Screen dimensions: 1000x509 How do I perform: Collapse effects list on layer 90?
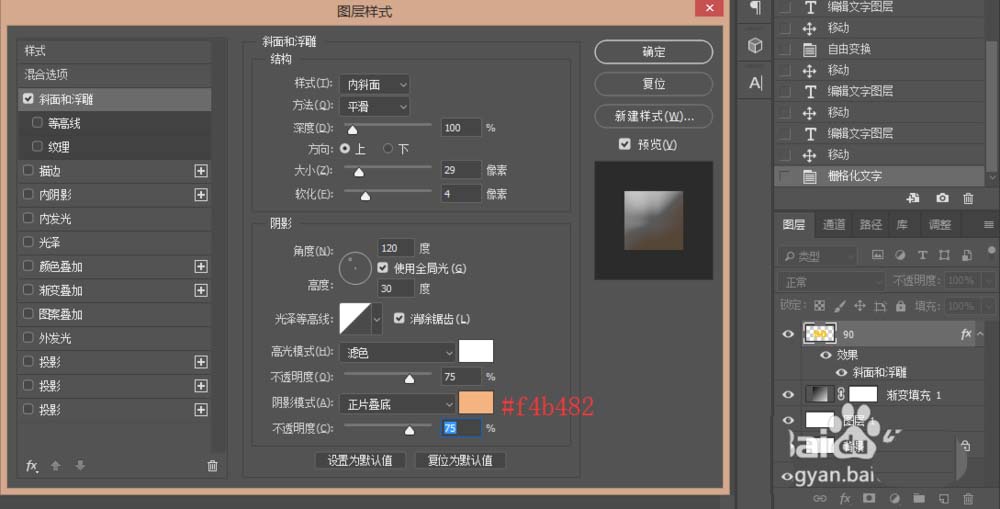point(980,334)
